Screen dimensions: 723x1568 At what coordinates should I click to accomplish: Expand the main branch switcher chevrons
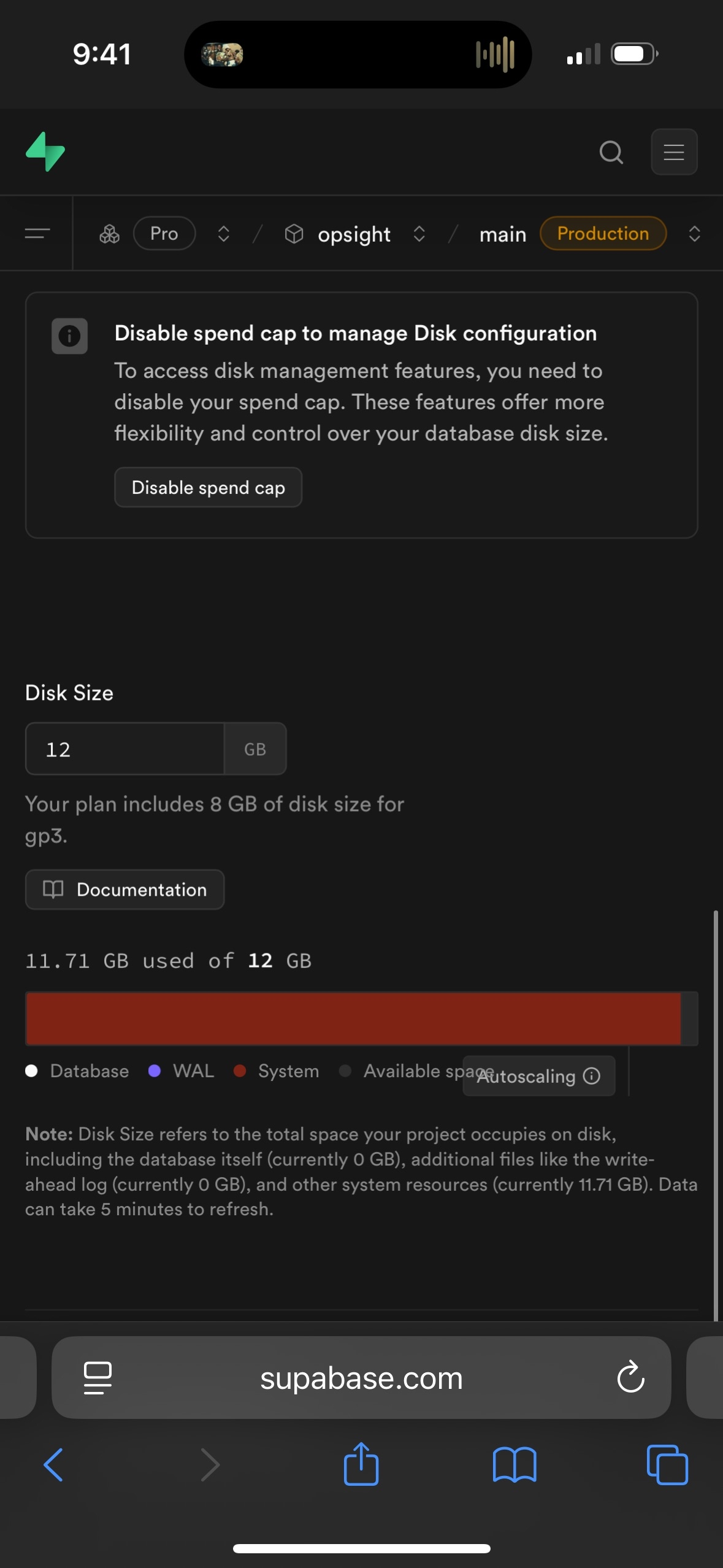point(694,234)
